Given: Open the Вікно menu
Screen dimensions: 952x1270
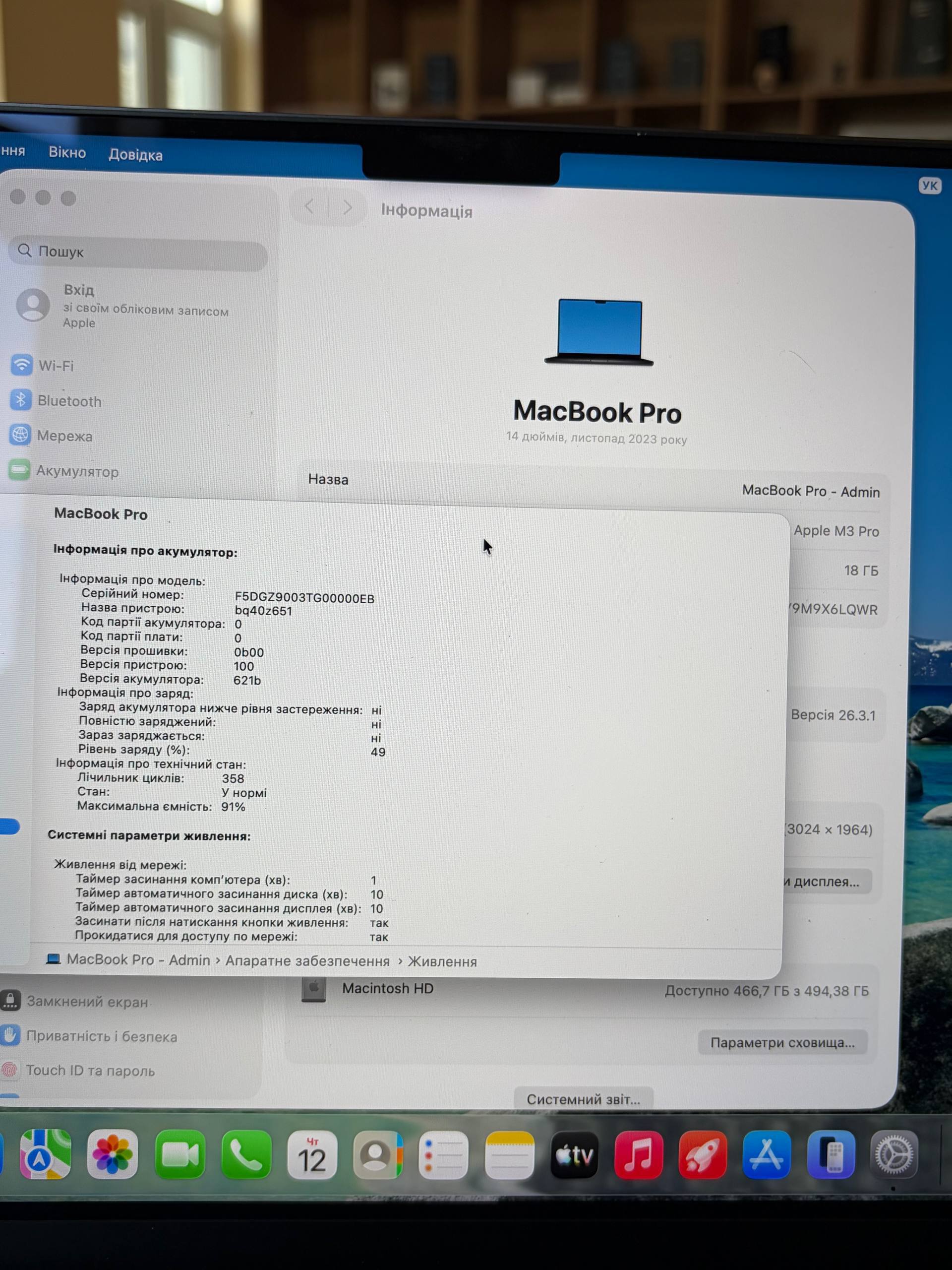Looking at the screenshot, I should 67,153.
